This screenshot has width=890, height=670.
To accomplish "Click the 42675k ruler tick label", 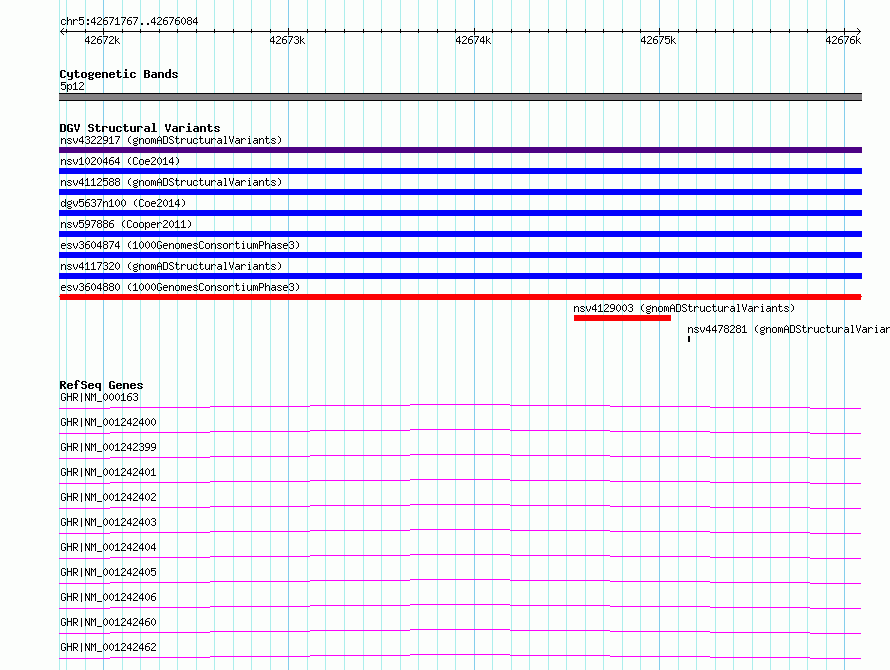I will 658,40.
